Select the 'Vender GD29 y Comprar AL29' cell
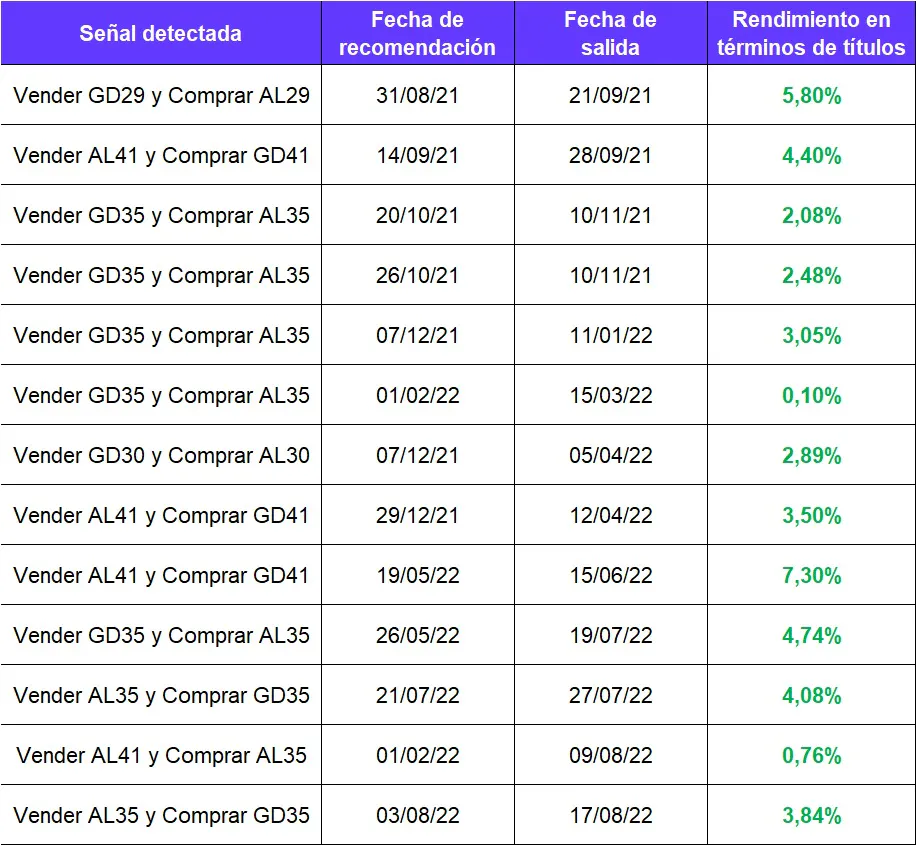 tap(161, 96)
